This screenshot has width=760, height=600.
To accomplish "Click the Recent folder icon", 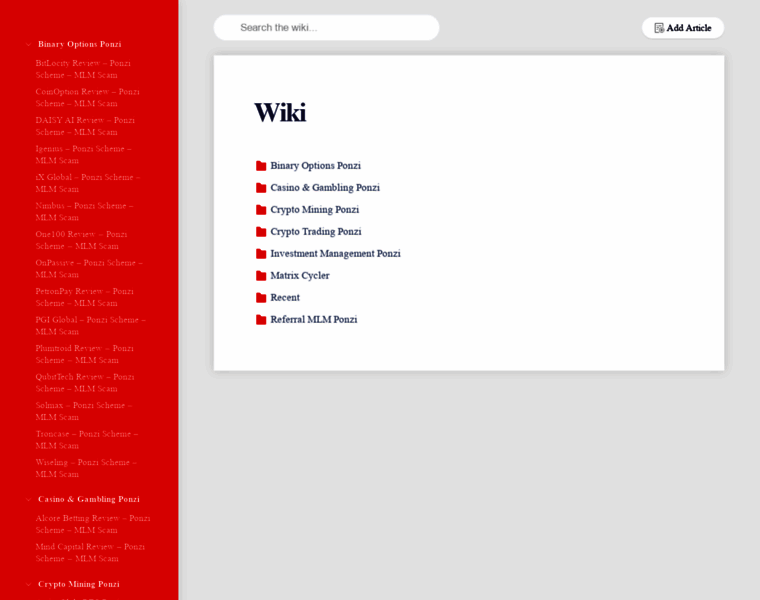I will pyautogui.click(x=261, y=298).
